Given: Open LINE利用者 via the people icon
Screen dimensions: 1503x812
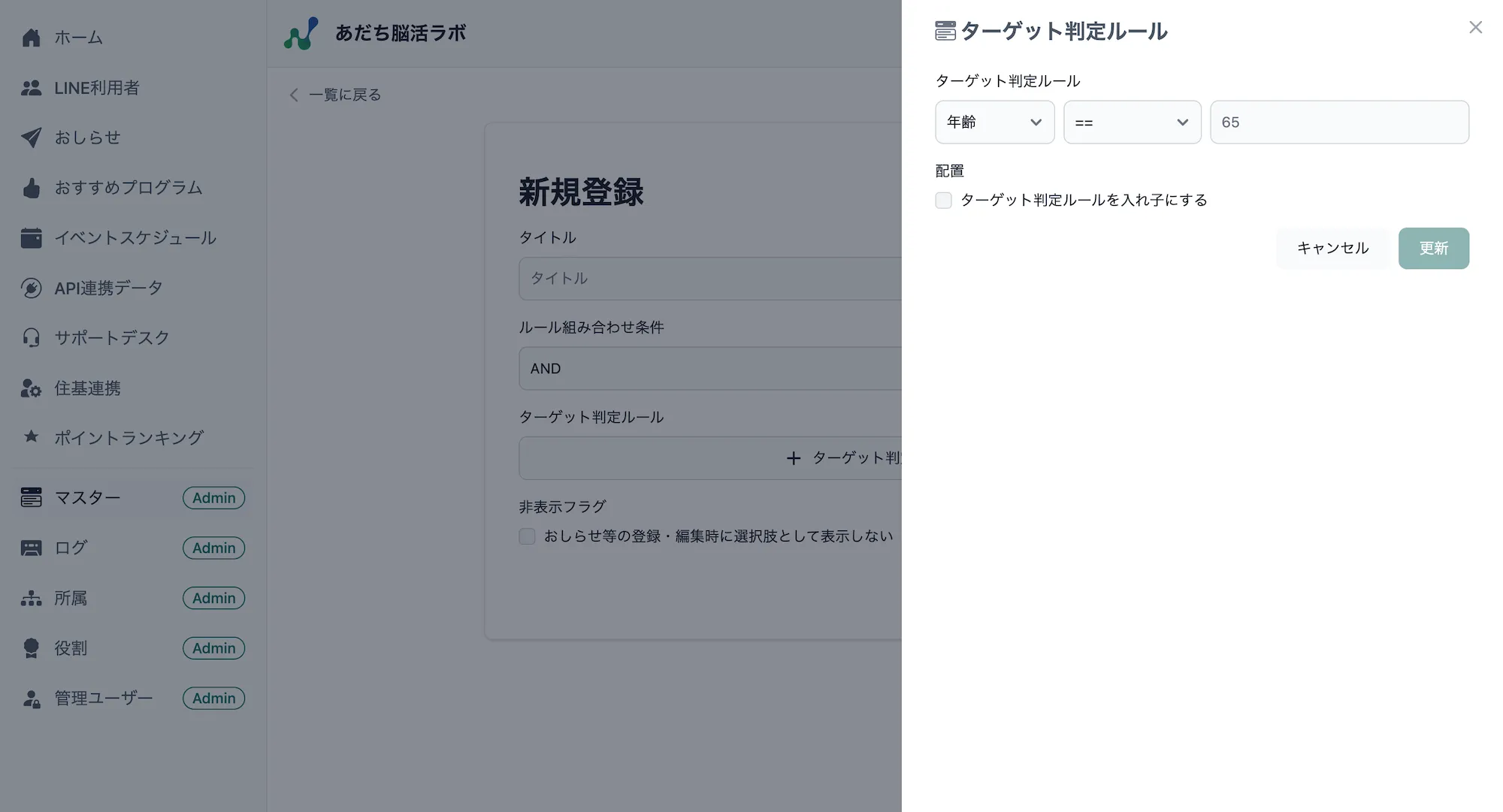Looking at the screenshot, I should 32,87.
